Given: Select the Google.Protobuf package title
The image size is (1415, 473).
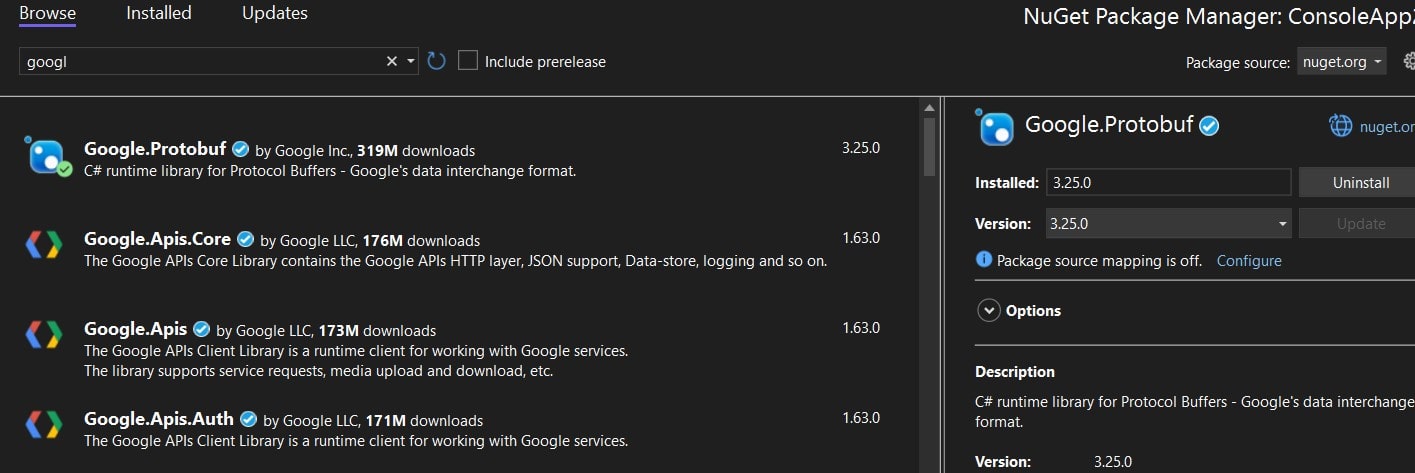Looking at the screenshot, I should coord(156,150).
